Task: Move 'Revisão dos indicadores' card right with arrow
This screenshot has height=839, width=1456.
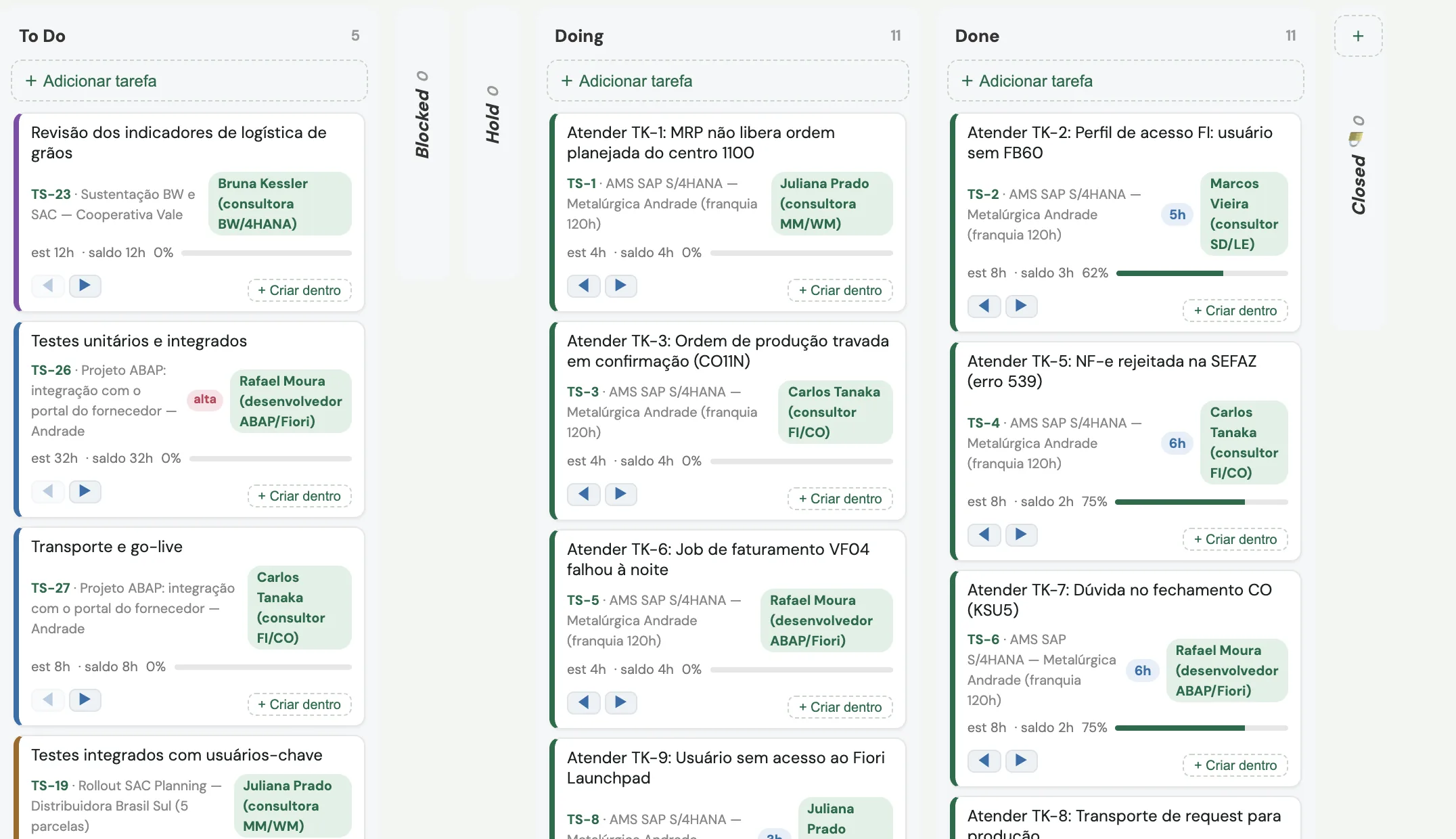Action: 85,286
